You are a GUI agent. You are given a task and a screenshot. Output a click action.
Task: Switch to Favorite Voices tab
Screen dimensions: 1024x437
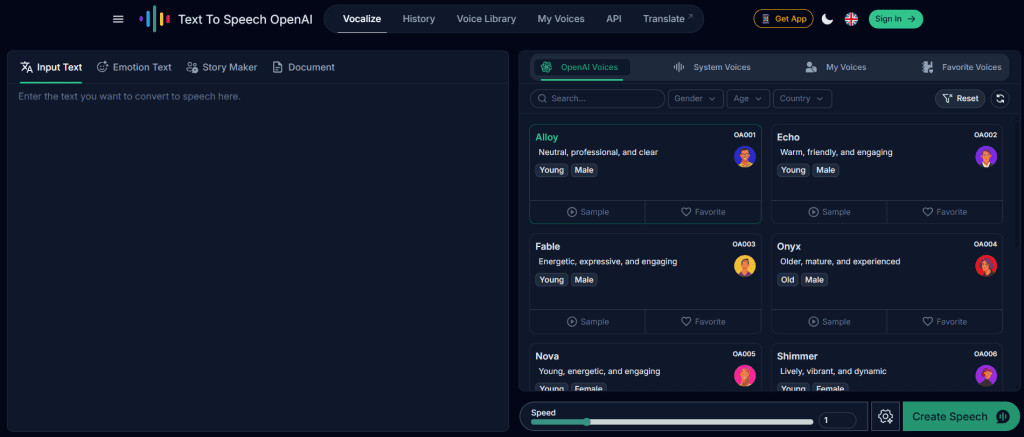[961, 67]
